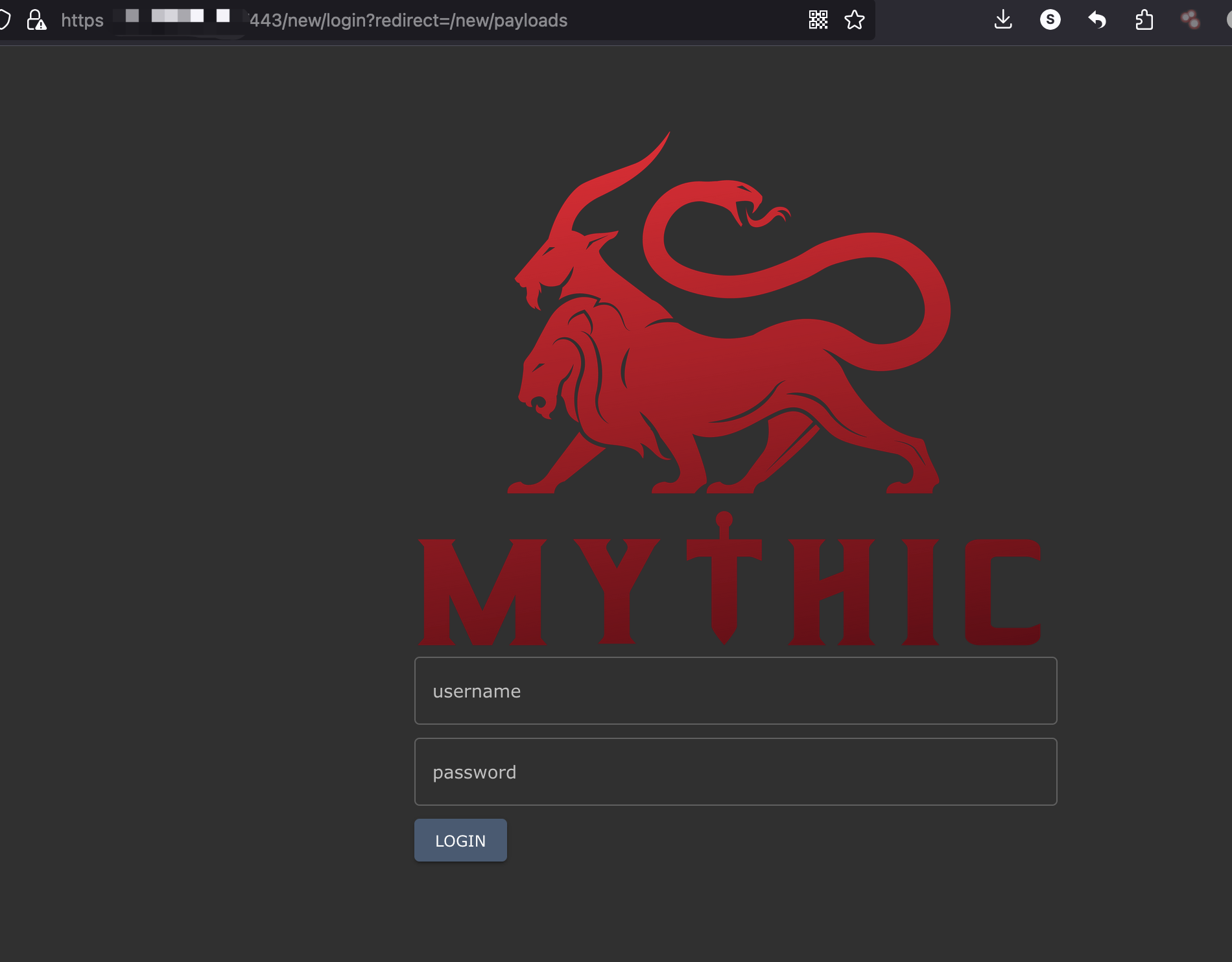Click the circular S extension icon

click(1050, 20)
